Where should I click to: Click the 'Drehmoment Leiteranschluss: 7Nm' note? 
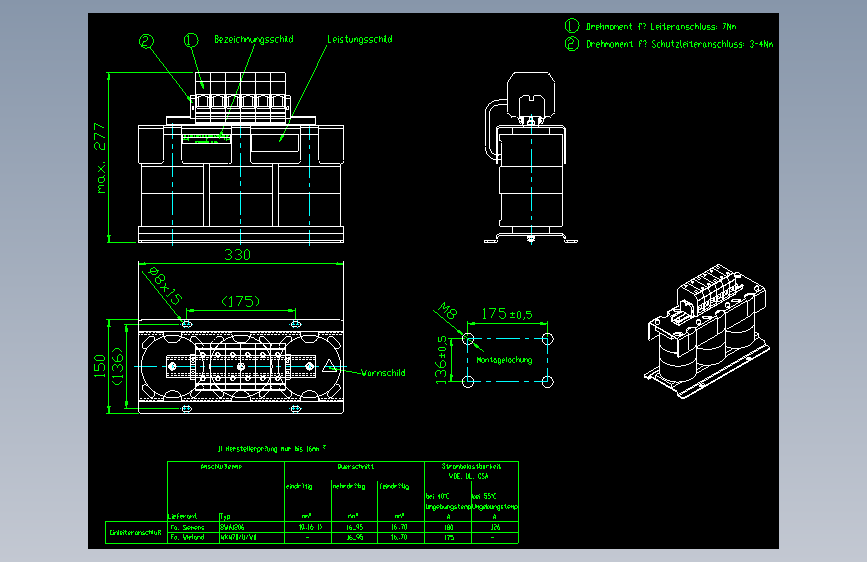point(661,27)
